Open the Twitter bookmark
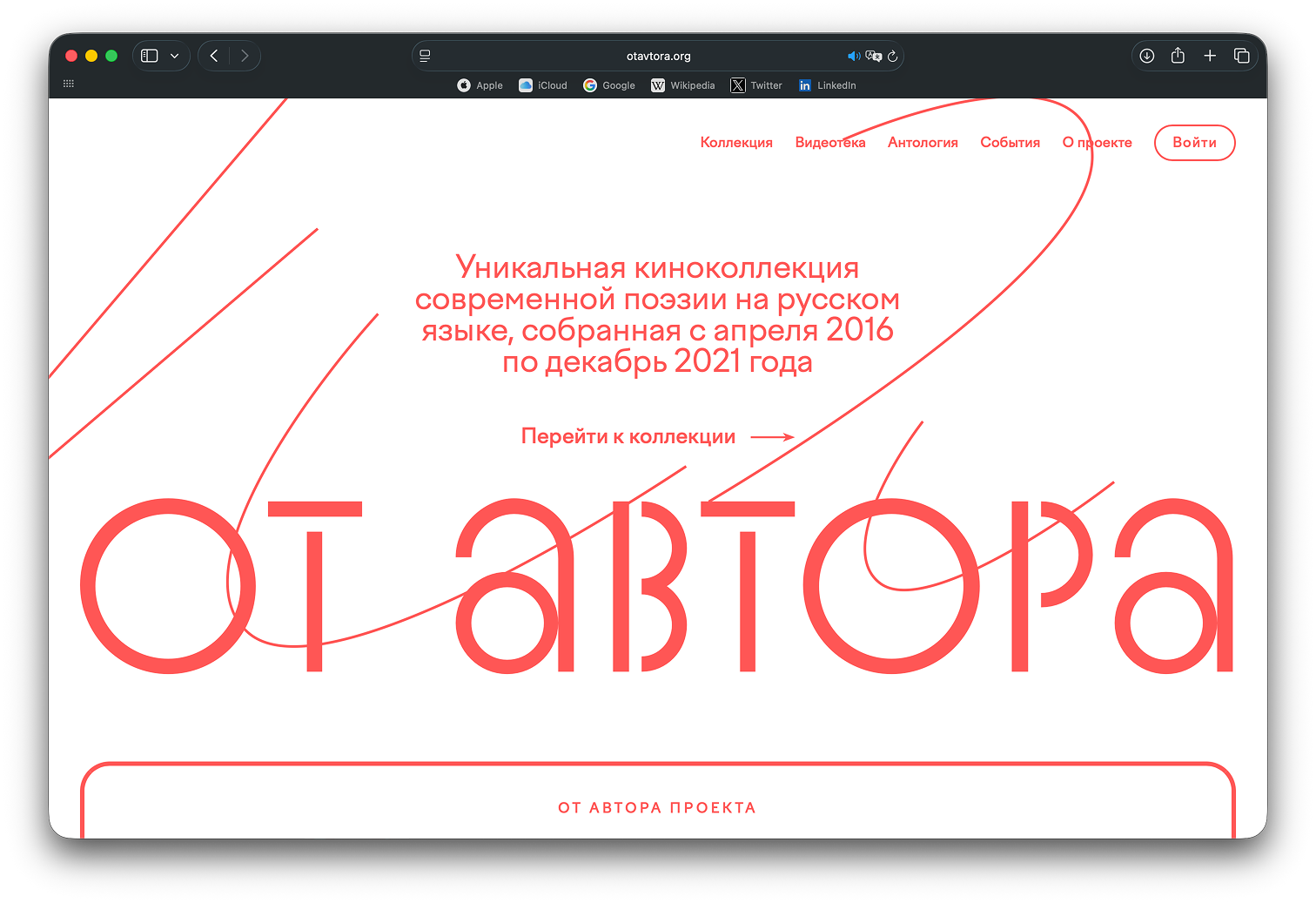This screenshot has height=903, width=1316. pos(756,85)
